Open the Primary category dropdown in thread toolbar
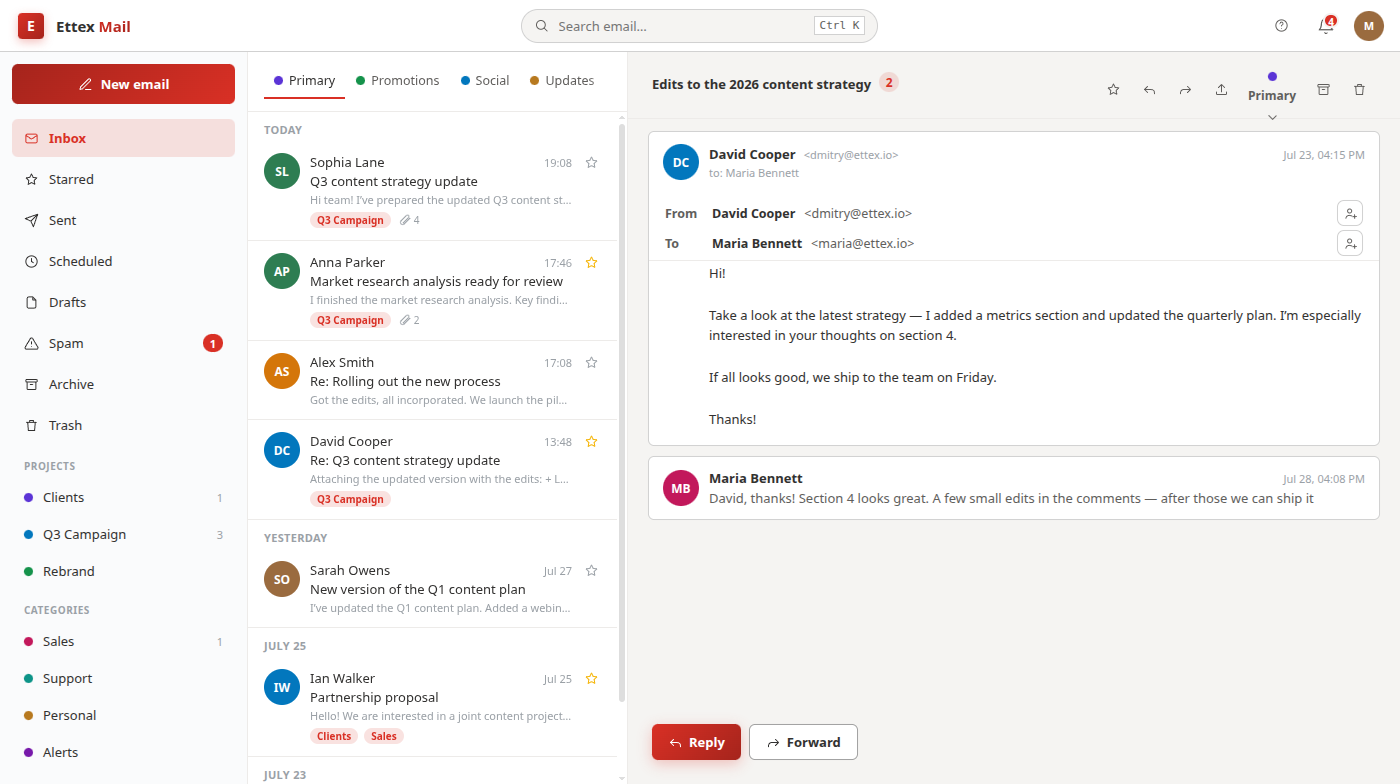The image size is (1400, 784). click(x=1272, y=96)
